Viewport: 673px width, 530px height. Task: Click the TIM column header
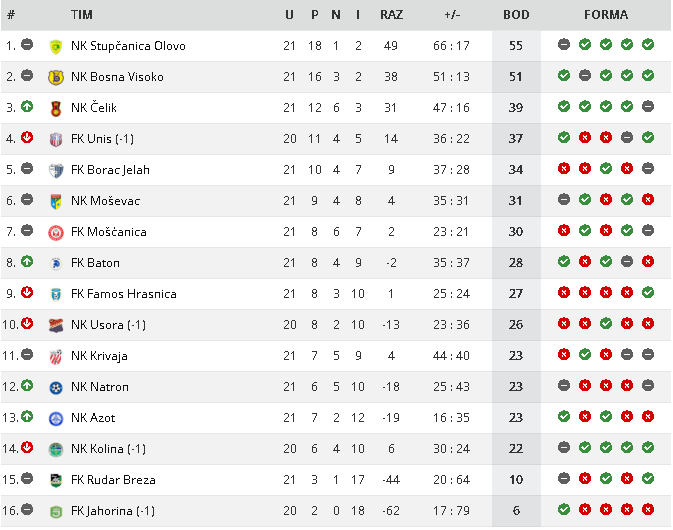(83, 15)
